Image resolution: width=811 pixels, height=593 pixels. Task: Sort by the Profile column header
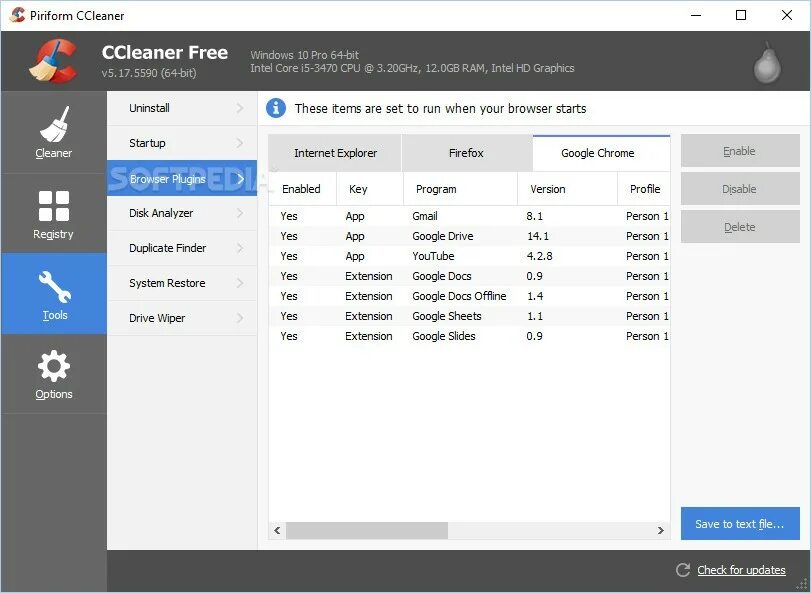(x=644, y=189)
